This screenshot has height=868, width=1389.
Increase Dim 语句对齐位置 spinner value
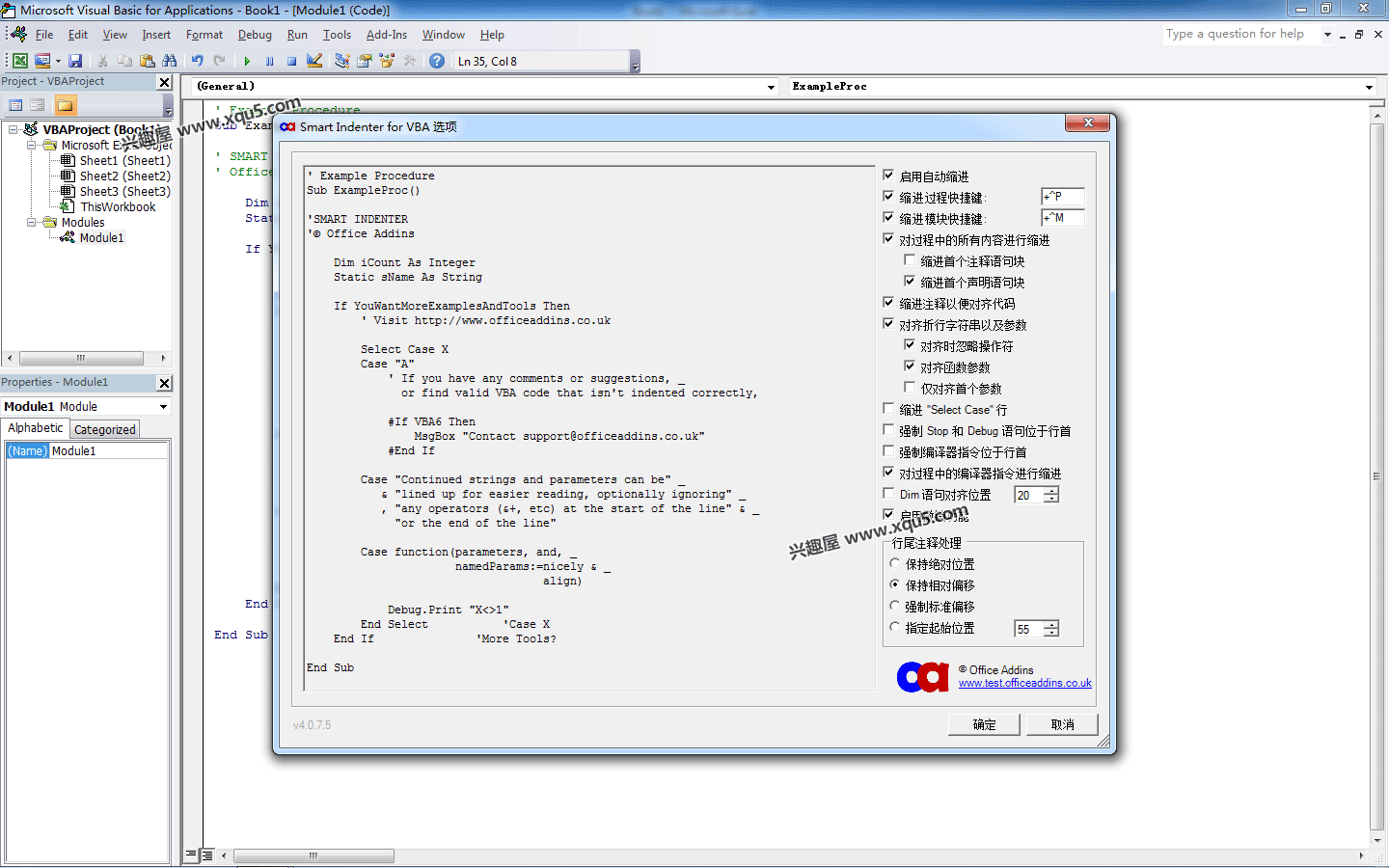tap(1051, 490)
